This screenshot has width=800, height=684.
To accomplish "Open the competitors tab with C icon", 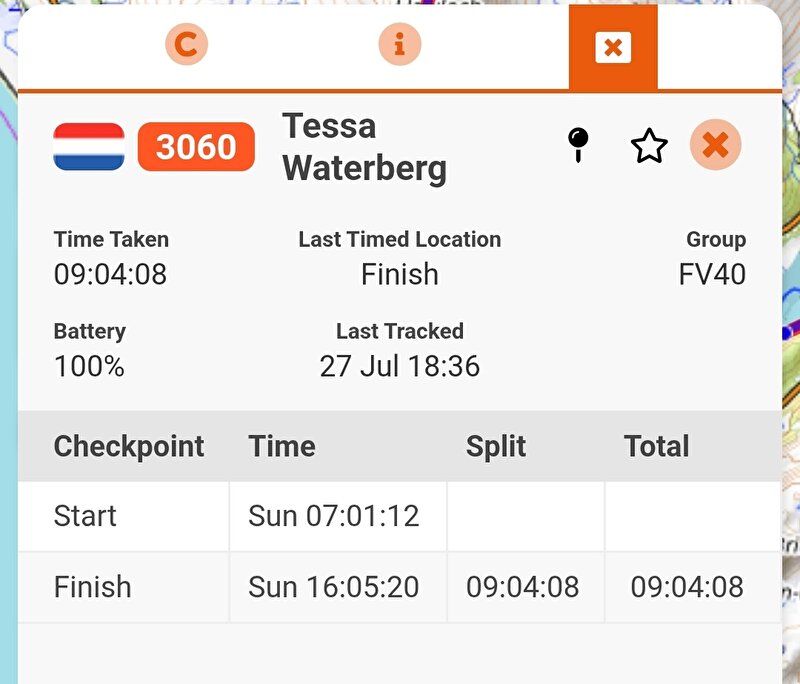I will click(187, 44).
